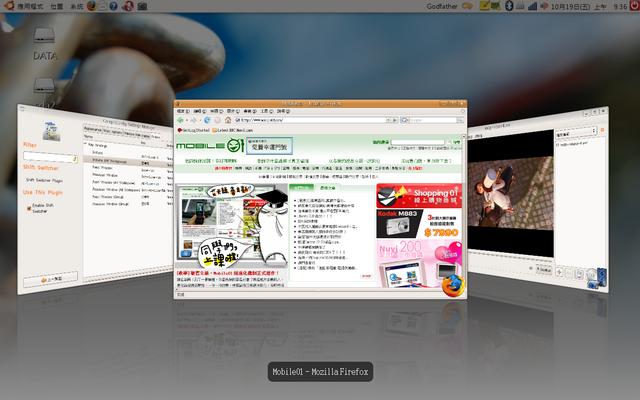Image resolution: width=640 pixels, height=400 pixels.
Task: Click the cartoon feature image on Mobile01
Action: pyautogui.click(x=231, y=227)
